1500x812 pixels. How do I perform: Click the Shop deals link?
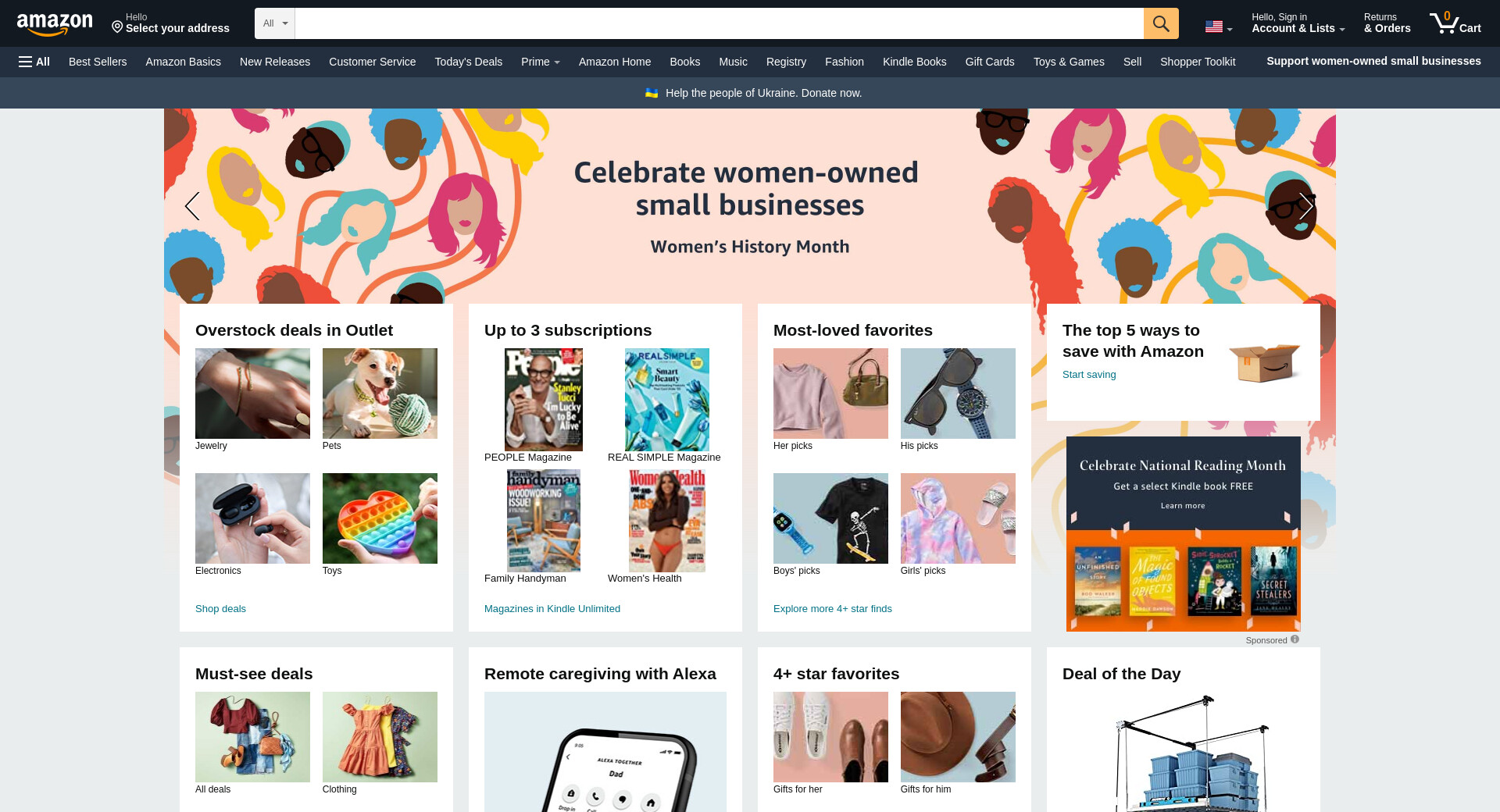(x=220, y=609)
